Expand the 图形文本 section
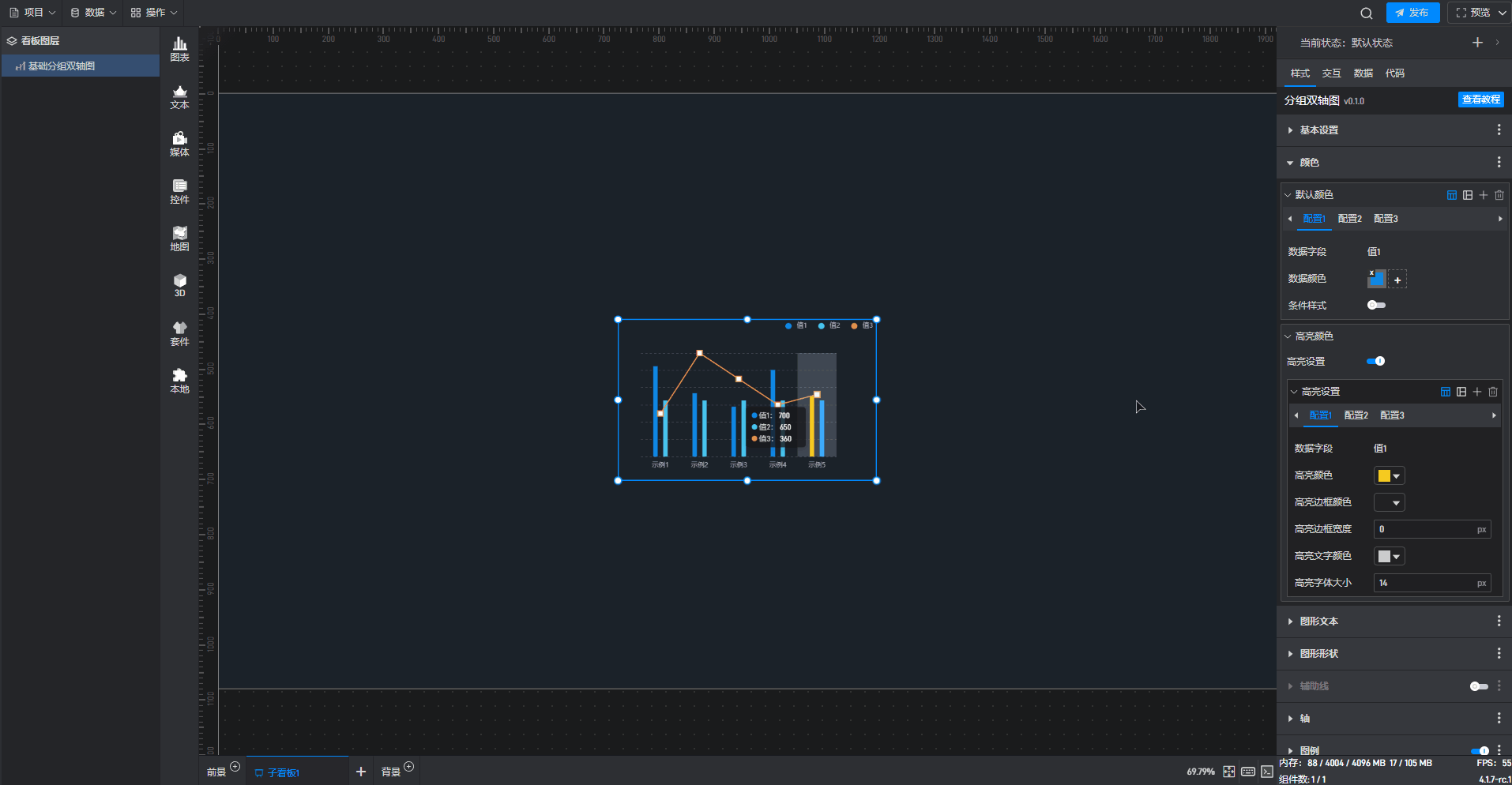Screen dimensions: 1512x785 pyautogui.click(x=1318, y=622)
